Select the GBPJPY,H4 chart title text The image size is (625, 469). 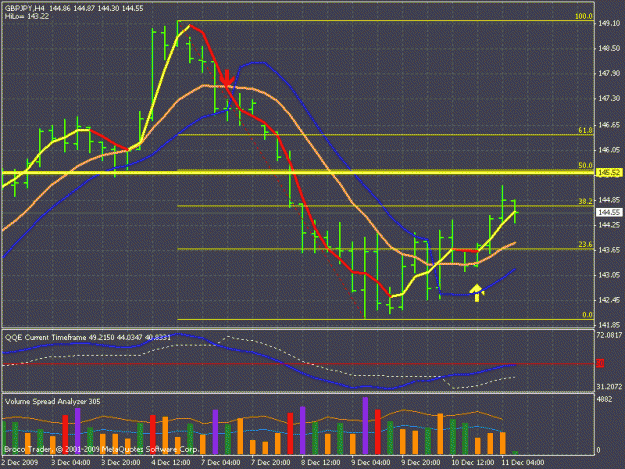pos(25,8)
